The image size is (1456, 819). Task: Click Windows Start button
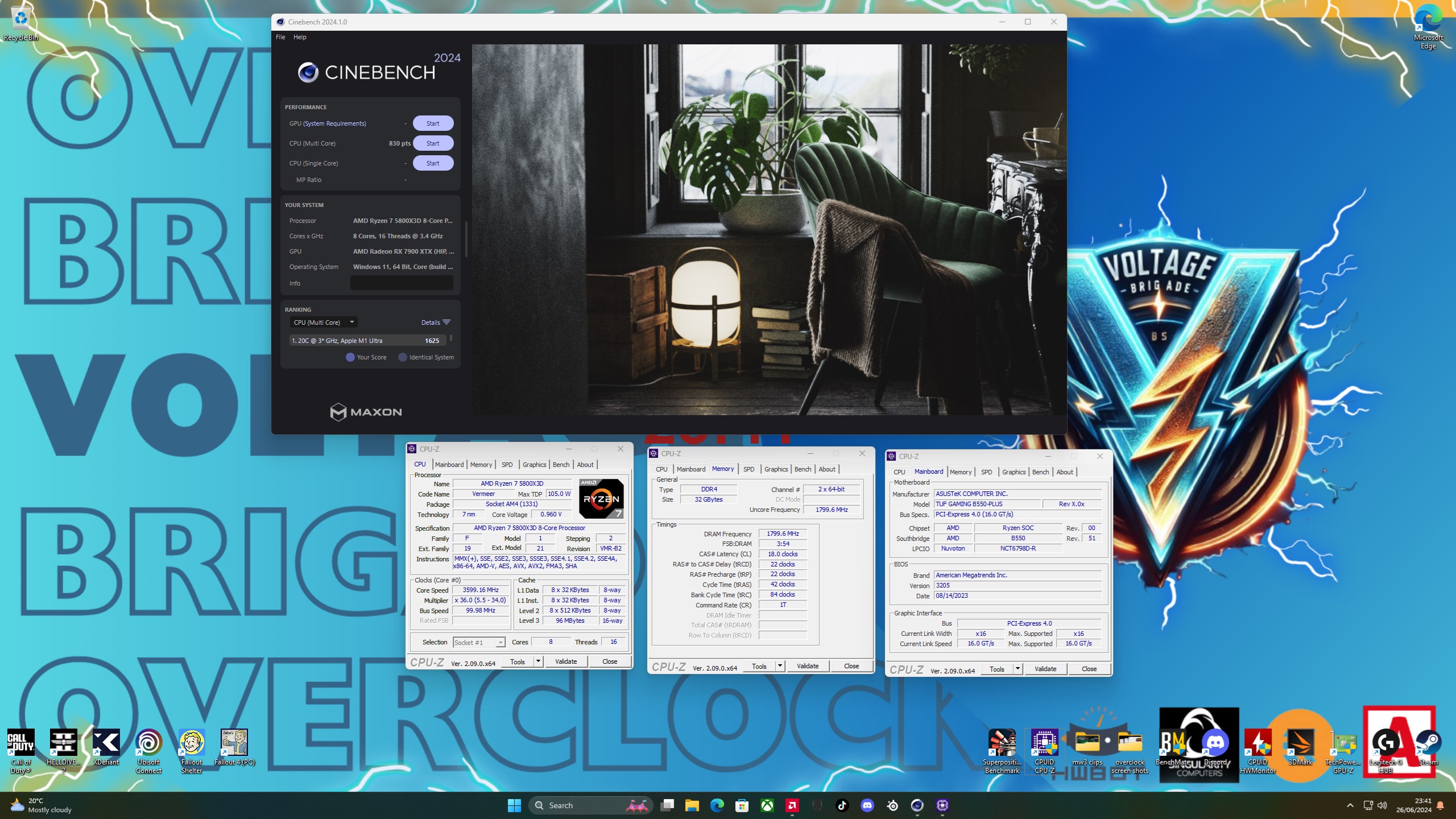tap(514, 805)
